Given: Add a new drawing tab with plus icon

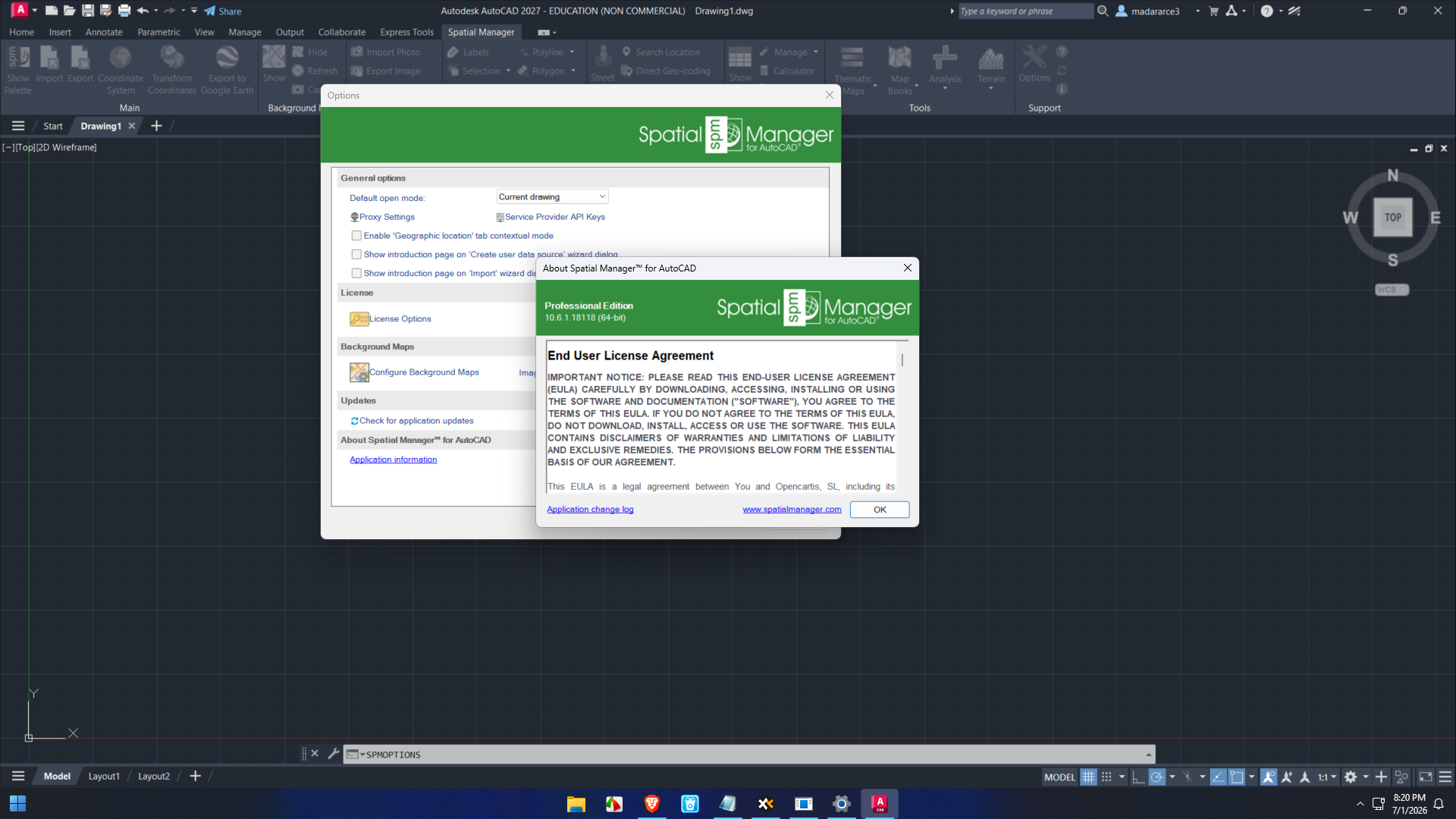Looking at the screenshot, I should point(156,126).
